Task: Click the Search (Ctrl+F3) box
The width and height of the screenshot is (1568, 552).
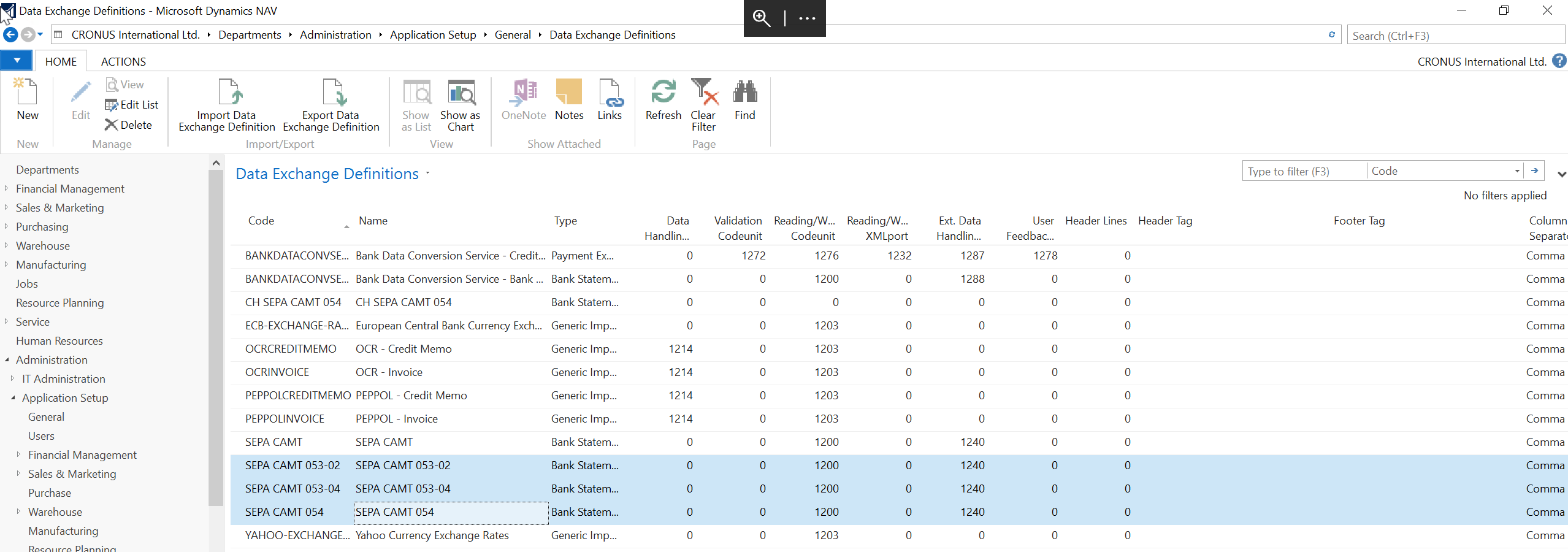Action: (x=1455, y=36)
